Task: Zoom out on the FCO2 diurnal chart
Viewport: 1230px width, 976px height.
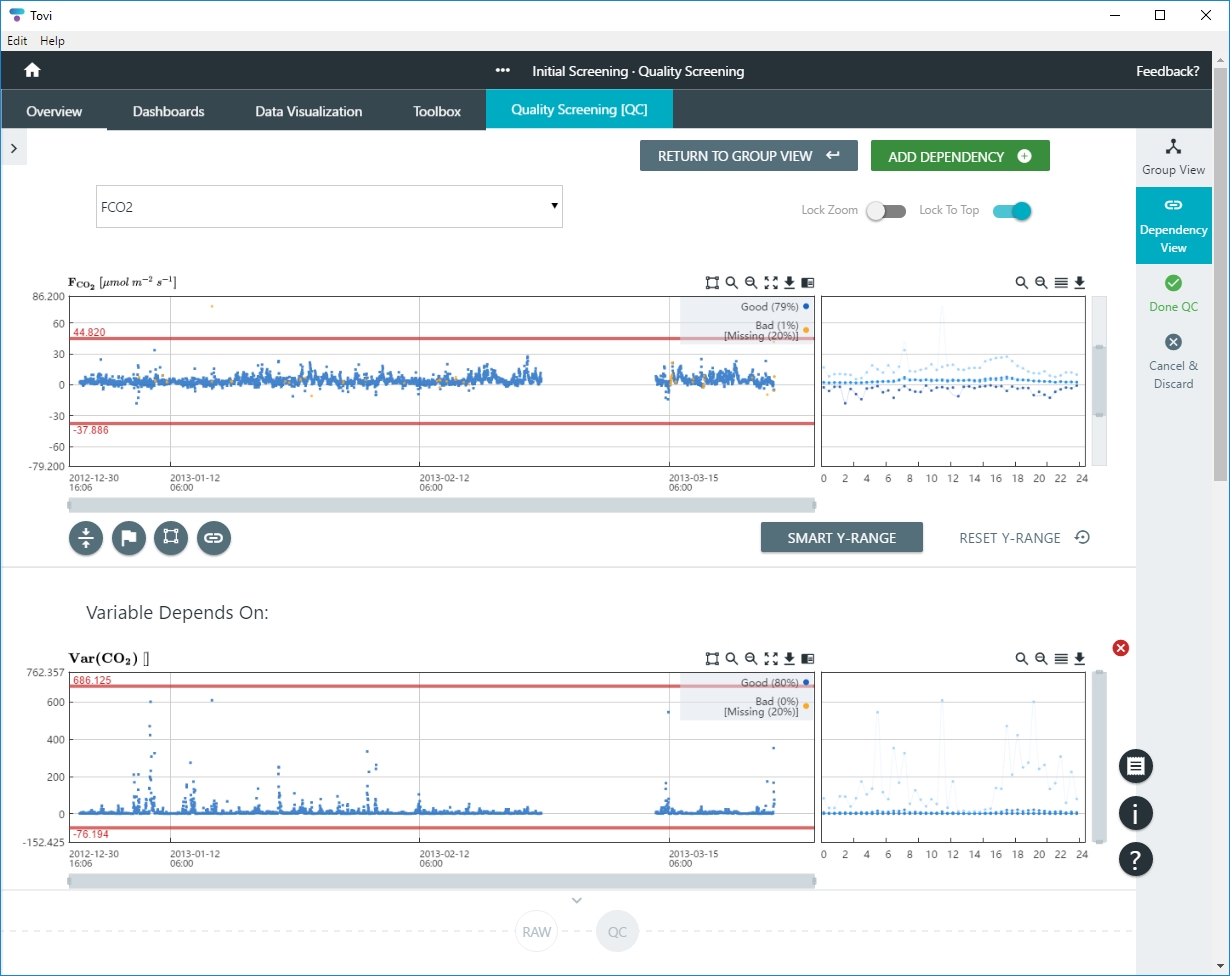Action: [1041, 283]
